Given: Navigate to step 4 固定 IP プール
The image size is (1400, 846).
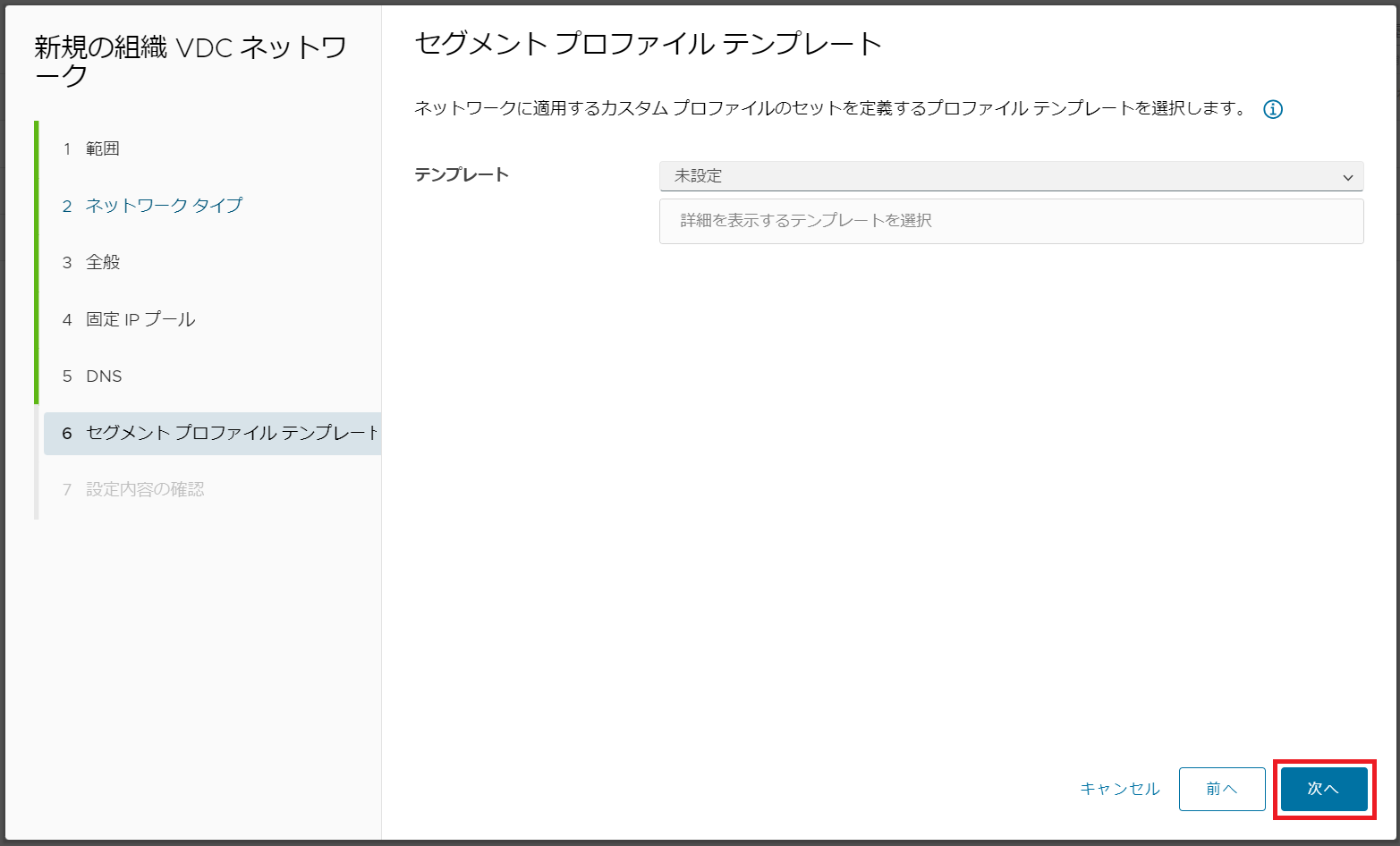Looking at the screenshot, I should click(x=140, y=319).
